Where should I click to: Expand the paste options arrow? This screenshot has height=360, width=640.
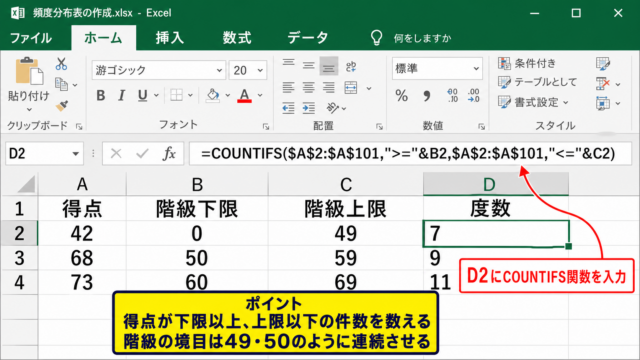click(x=29, y=110)
